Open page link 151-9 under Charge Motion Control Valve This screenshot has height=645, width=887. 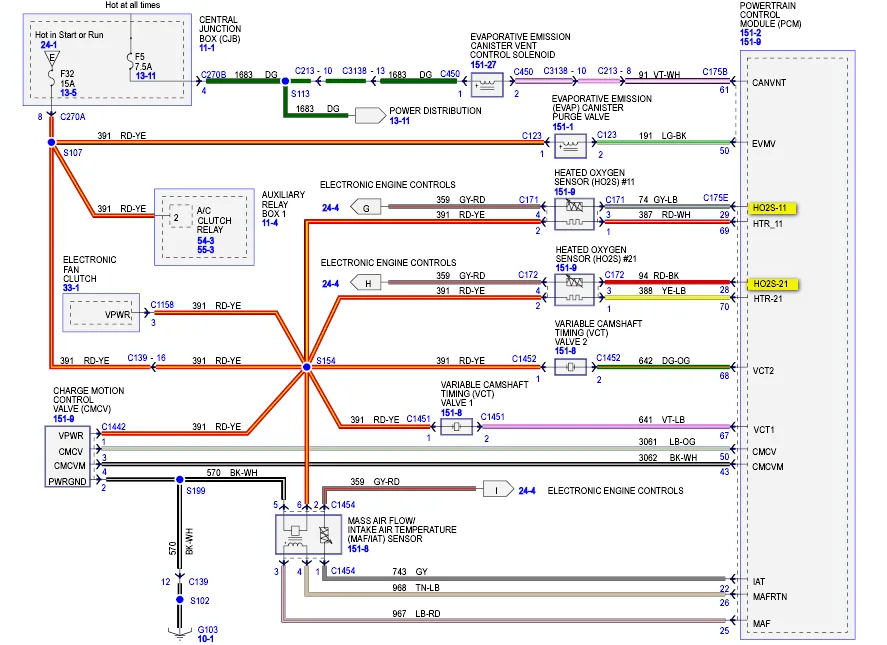point(64,419)
